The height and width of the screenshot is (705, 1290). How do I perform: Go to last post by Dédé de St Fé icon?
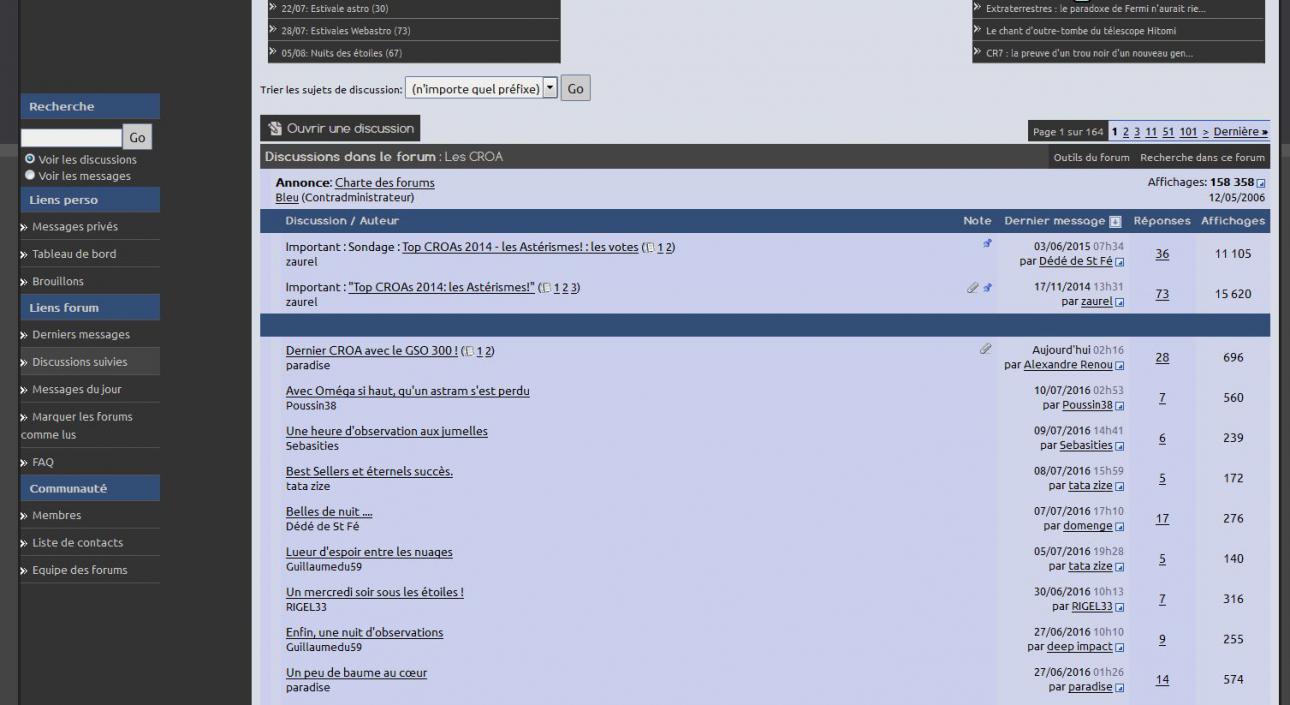(1120, 262)
